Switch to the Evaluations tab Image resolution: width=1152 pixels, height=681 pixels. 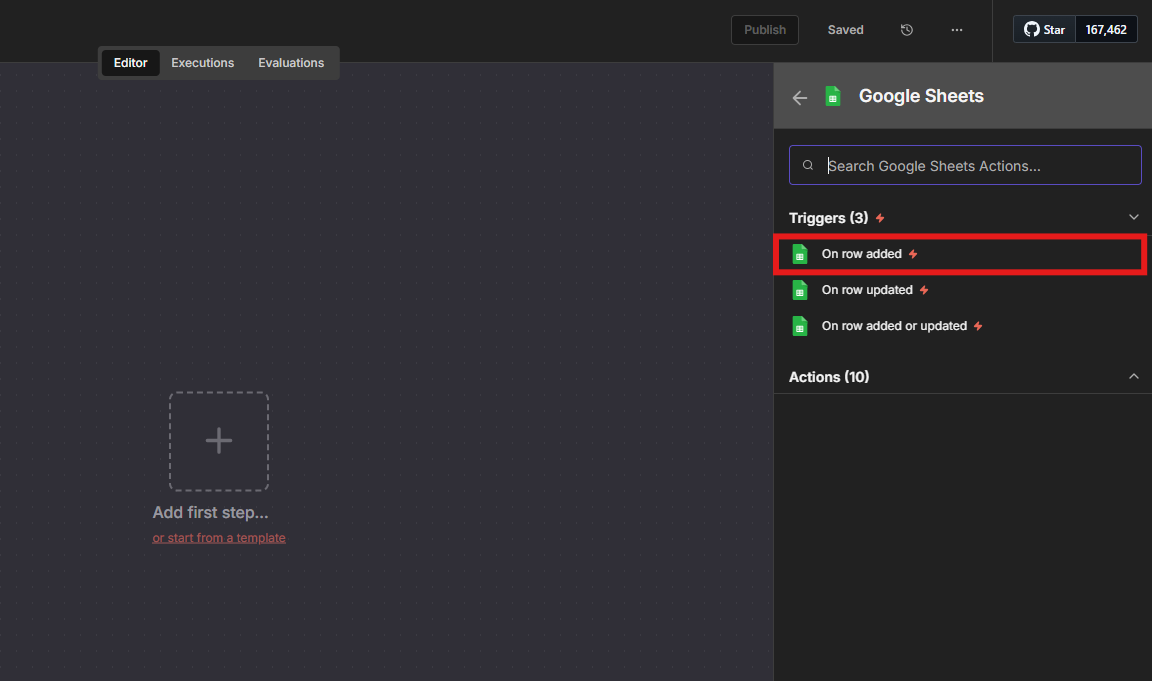pos(291,63)
